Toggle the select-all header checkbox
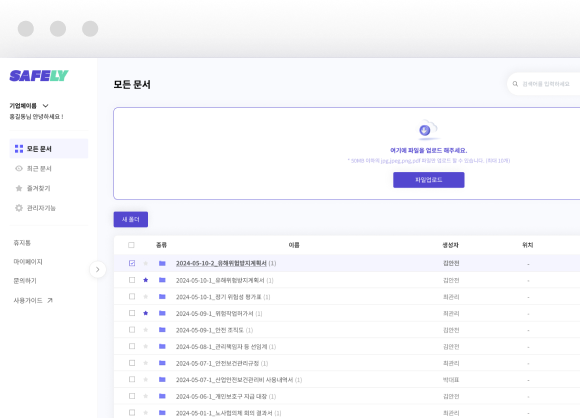The width and height of the screenshot is (580, 418). click(x=131, y=245)
